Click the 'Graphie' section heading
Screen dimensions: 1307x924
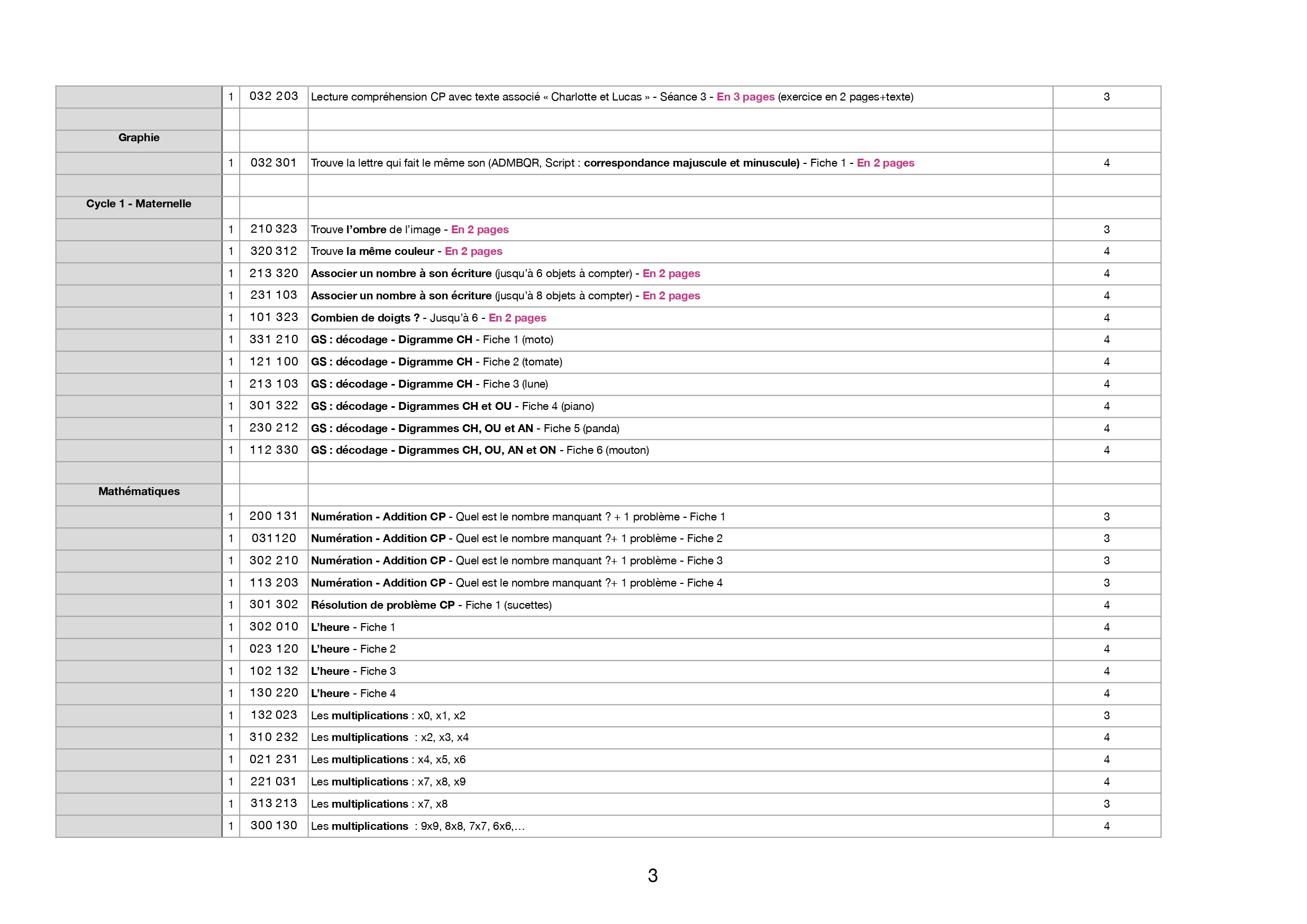[139, 137]
